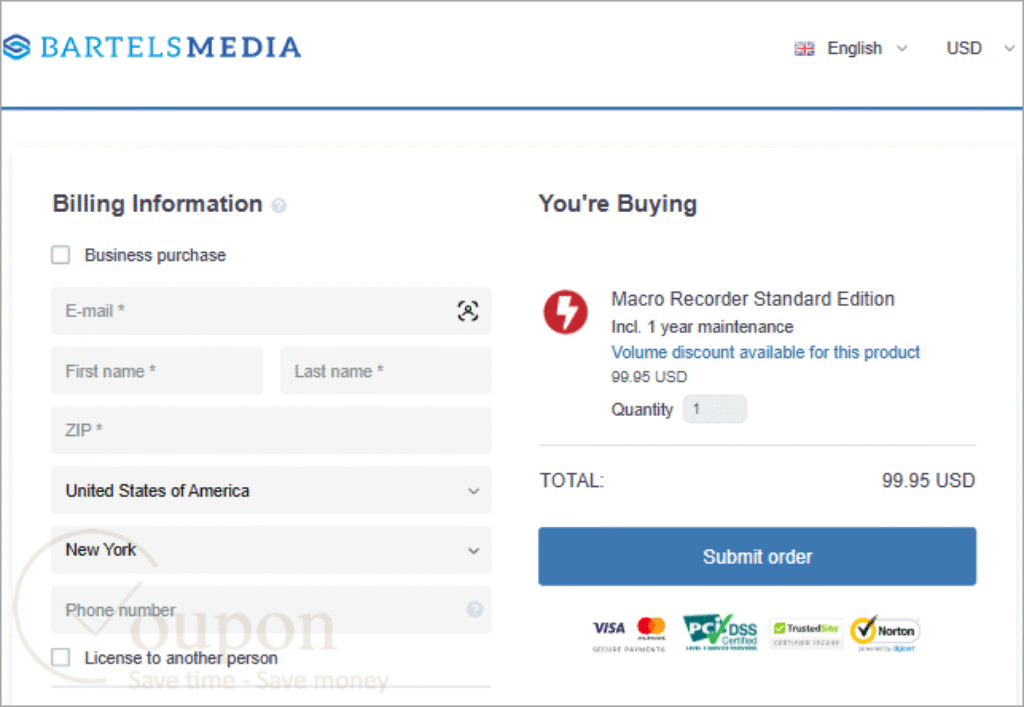
Task: Click the autofill contact icon in E-mail field
Action: [x=468, y=311]
